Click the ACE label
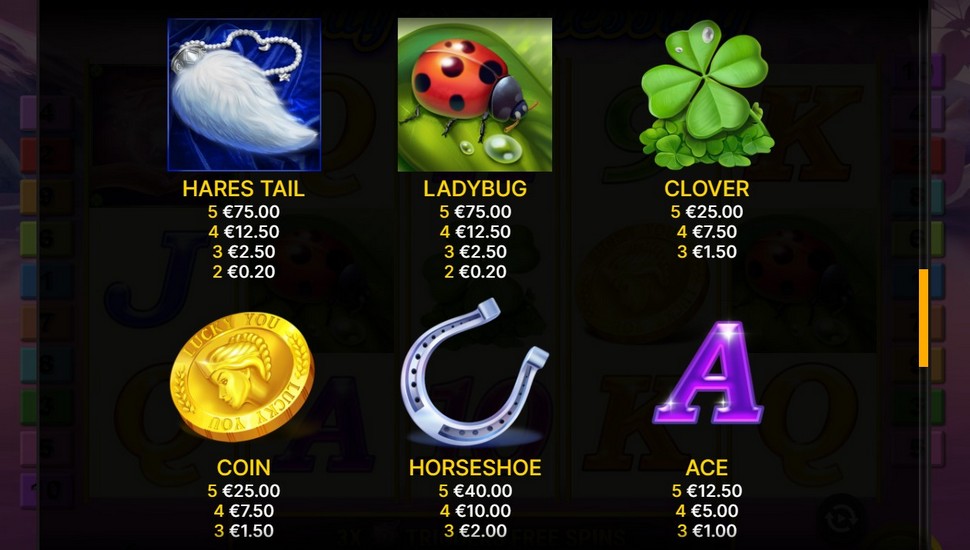Image resolution: width=970 pixels, height=550 pixels. pos(706,467)
